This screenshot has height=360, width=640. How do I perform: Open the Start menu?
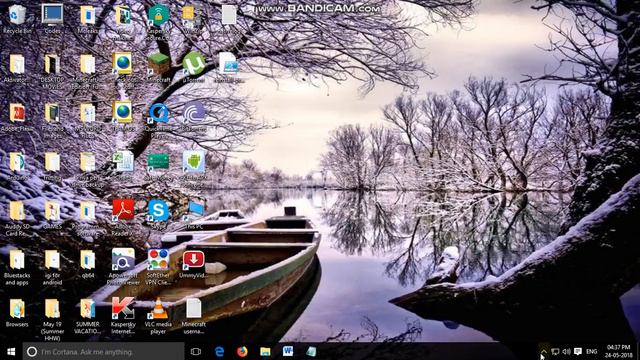click(11, 351)
